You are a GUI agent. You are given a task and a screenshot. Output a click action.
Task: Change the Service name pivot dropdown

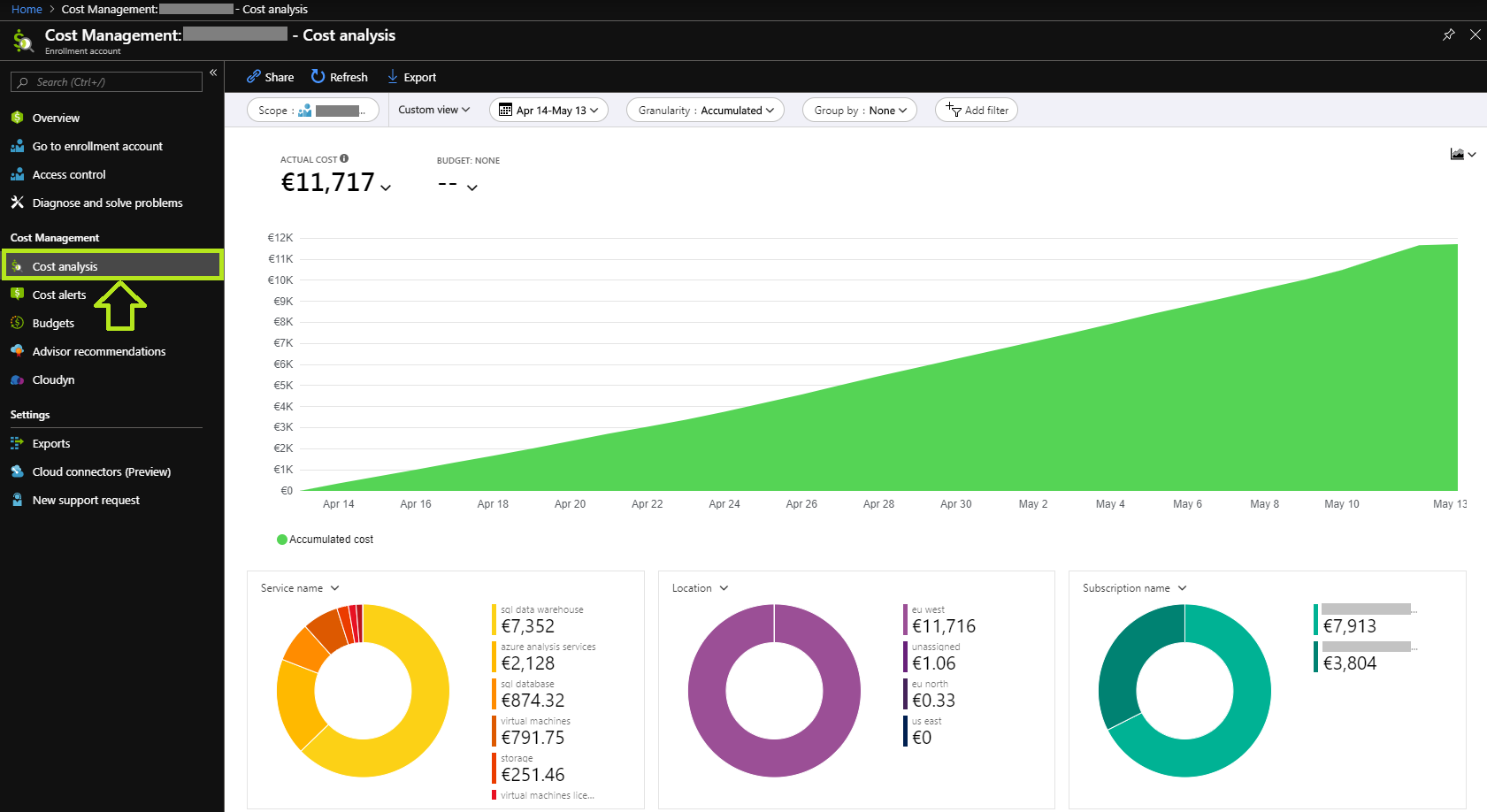[x=300, y=588]
